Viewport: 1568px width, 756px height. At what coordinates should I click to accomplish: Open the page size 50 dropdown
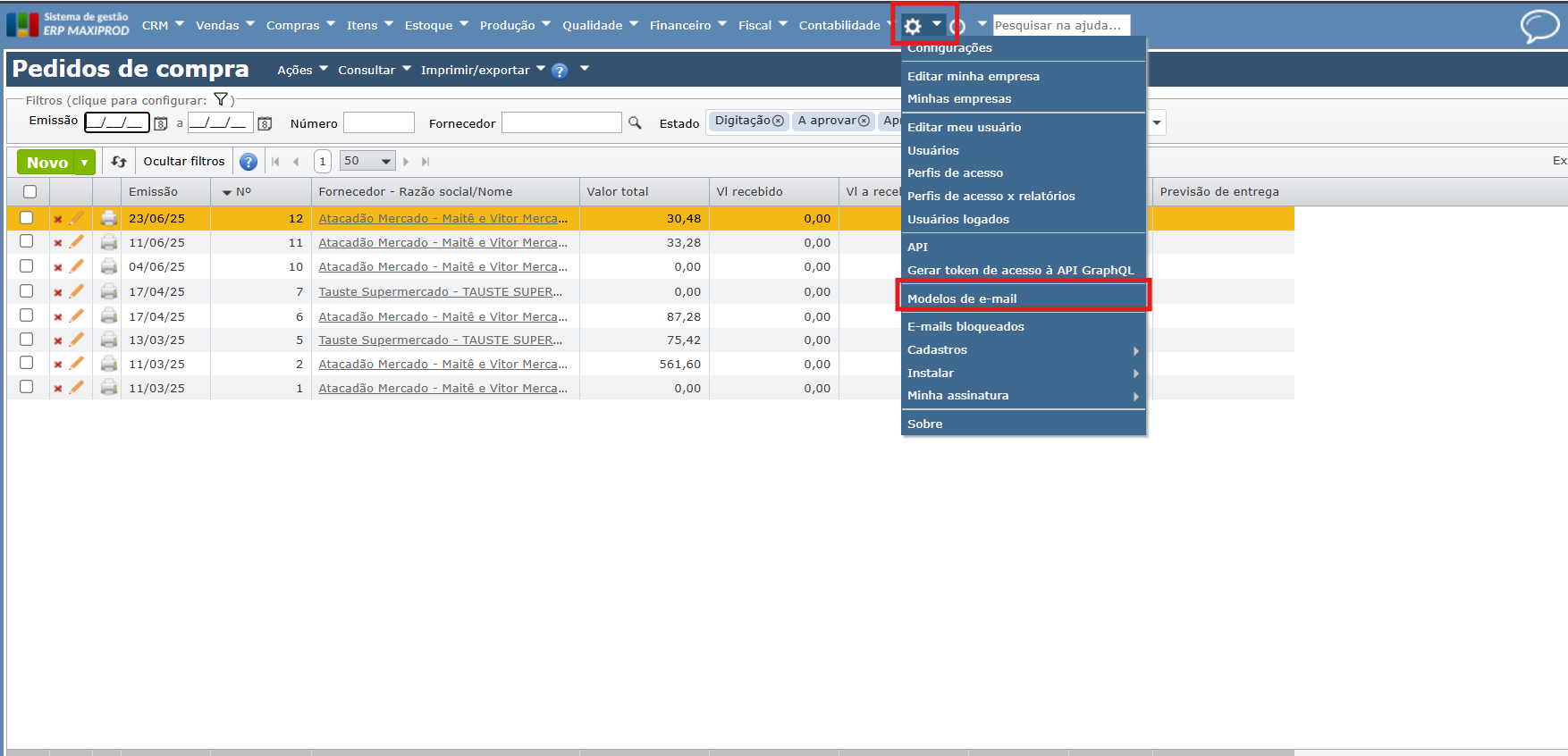click(367, 162)
